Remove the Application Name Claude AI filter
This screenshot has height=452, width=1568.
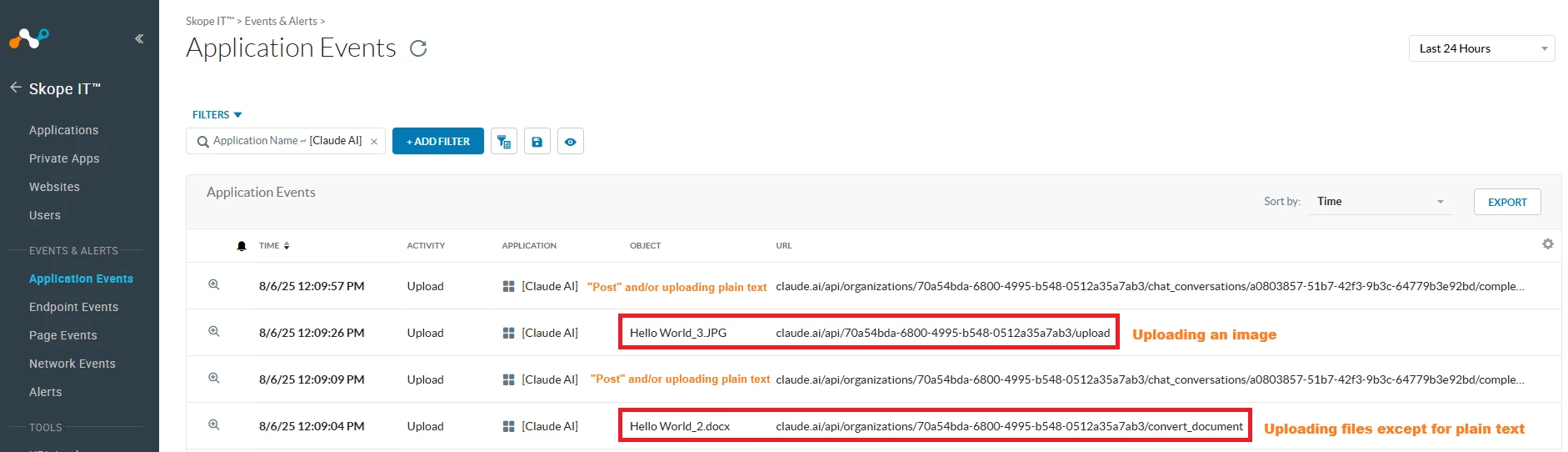(x=374, y=142)
